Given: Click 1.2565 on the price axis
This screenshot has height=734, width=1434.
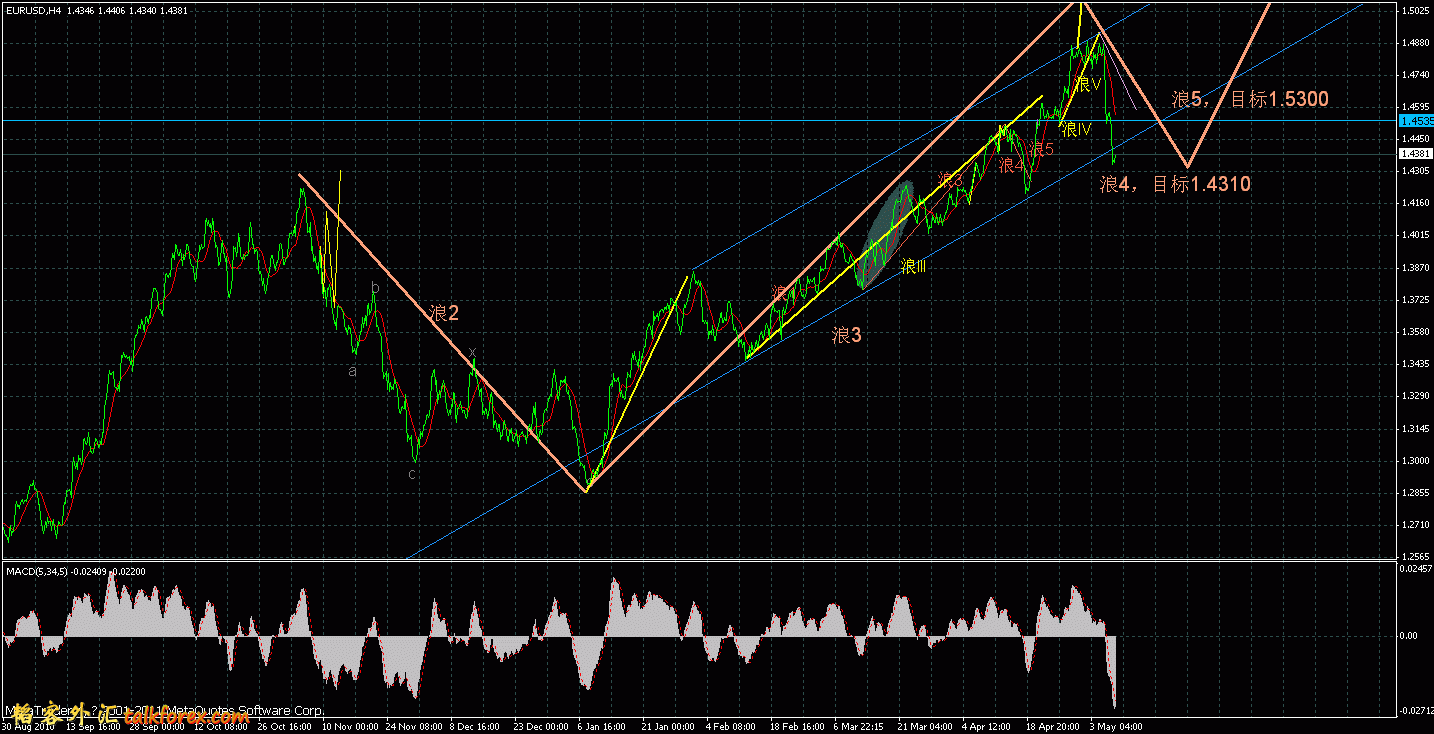Looking at the screenshot, I should 1415,557.
